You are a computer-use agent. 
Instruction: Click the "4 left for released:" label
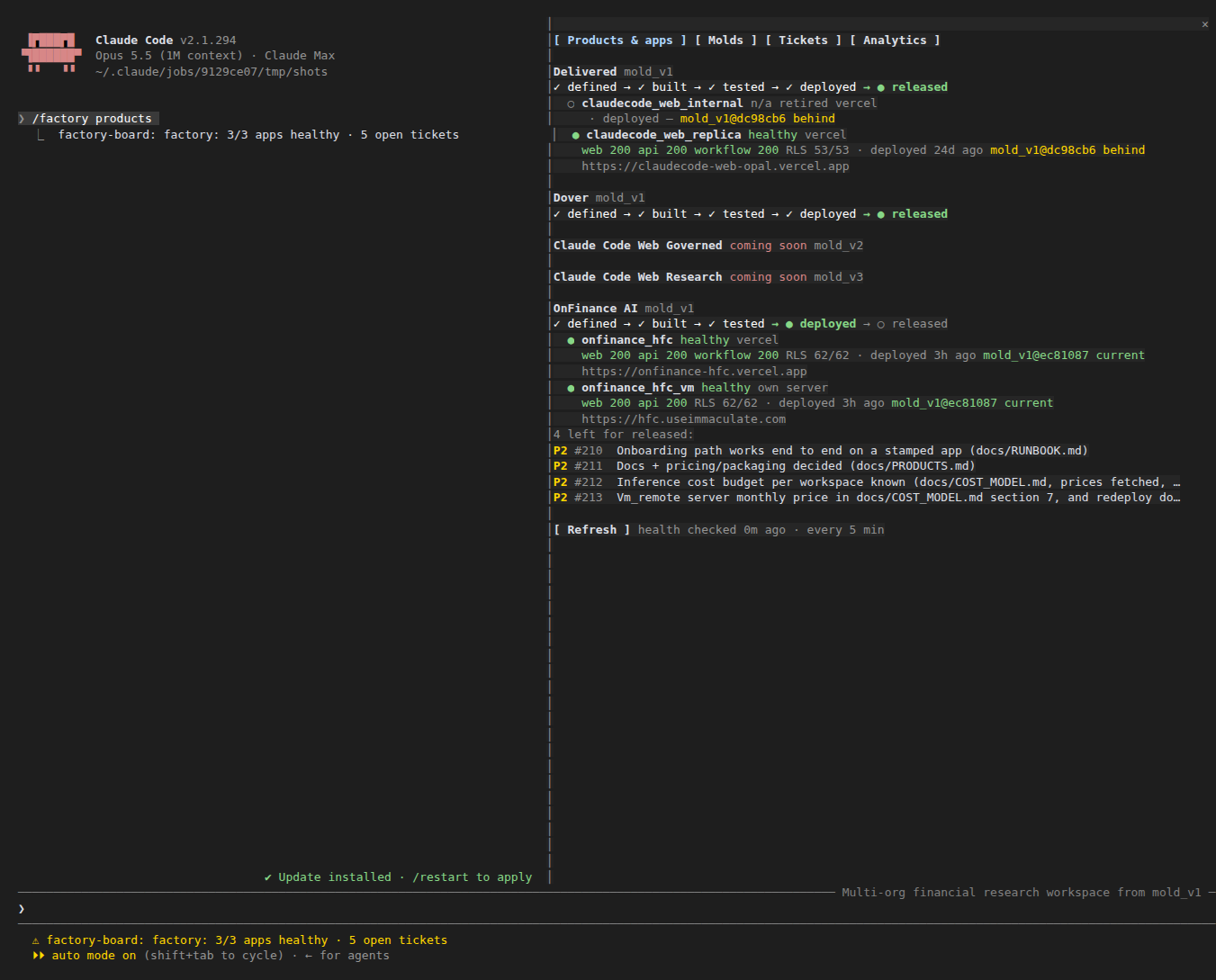click(623, 435)
